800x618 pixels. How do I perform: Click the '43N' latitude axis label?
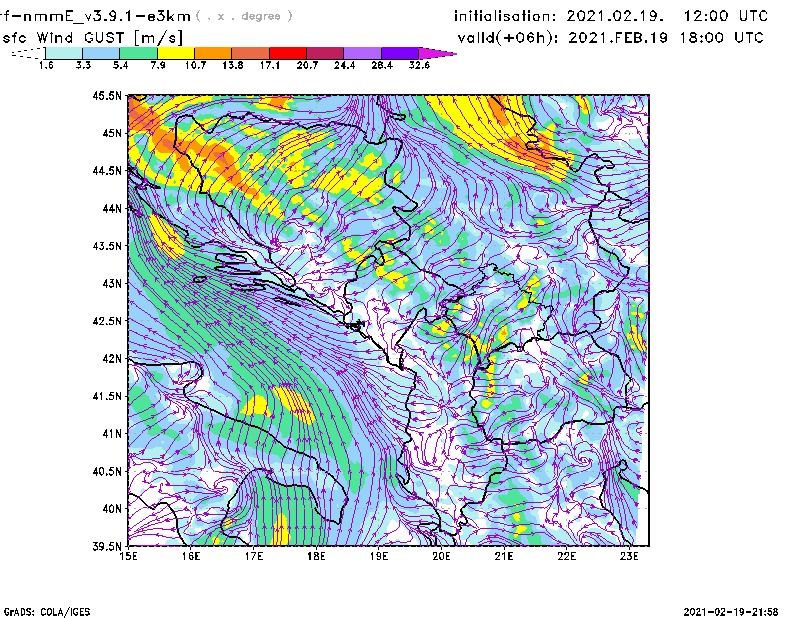112,283
